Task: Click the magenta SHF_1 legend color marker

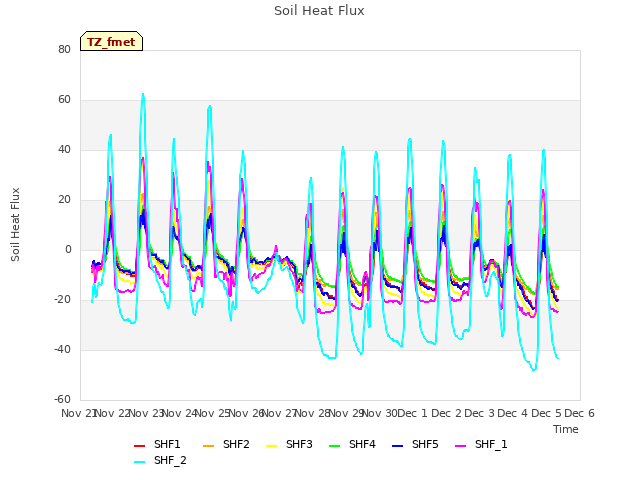Action: 460,446
